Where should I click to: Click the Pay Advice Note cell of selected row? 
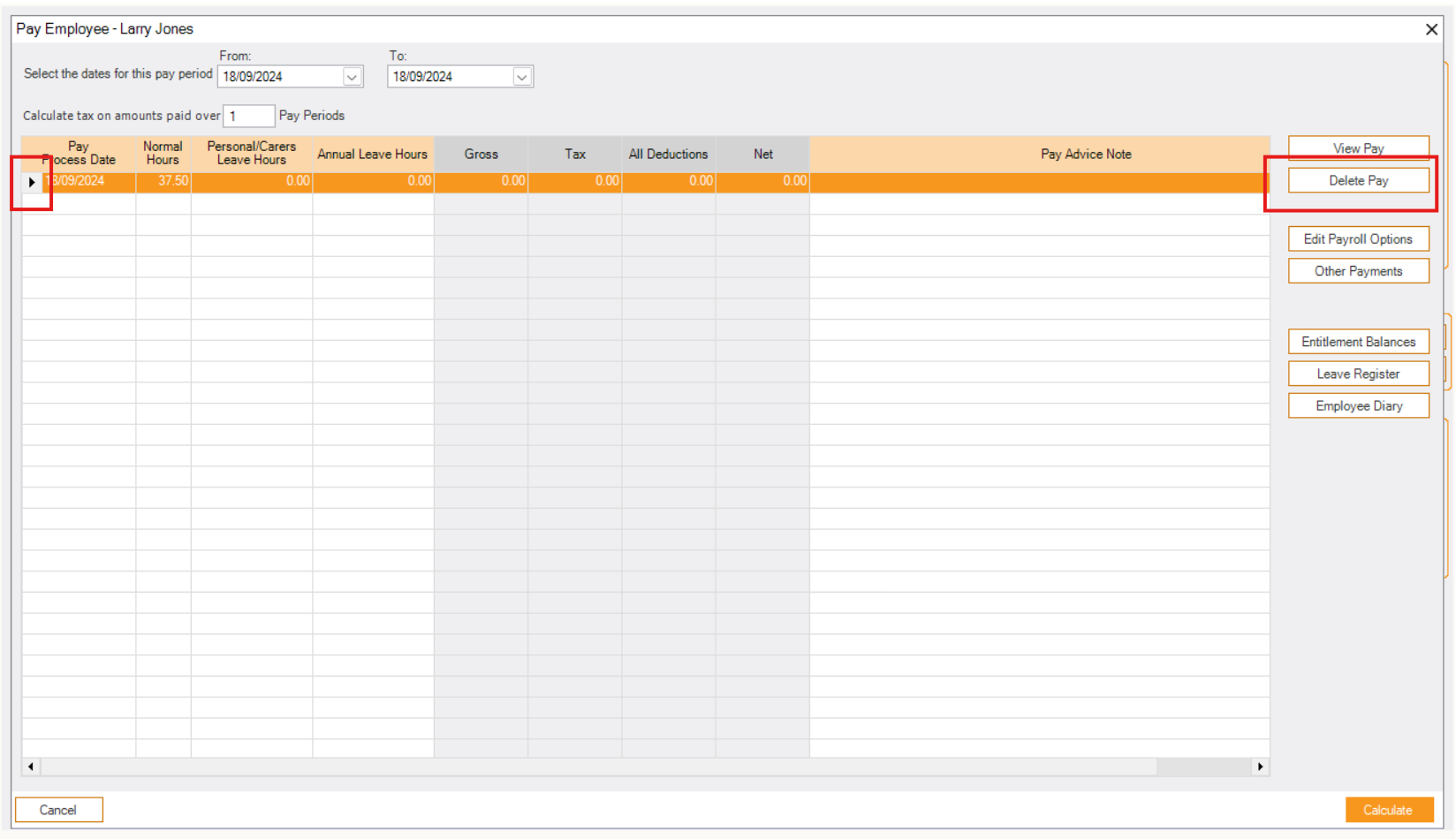click(x=1040, y=181)
